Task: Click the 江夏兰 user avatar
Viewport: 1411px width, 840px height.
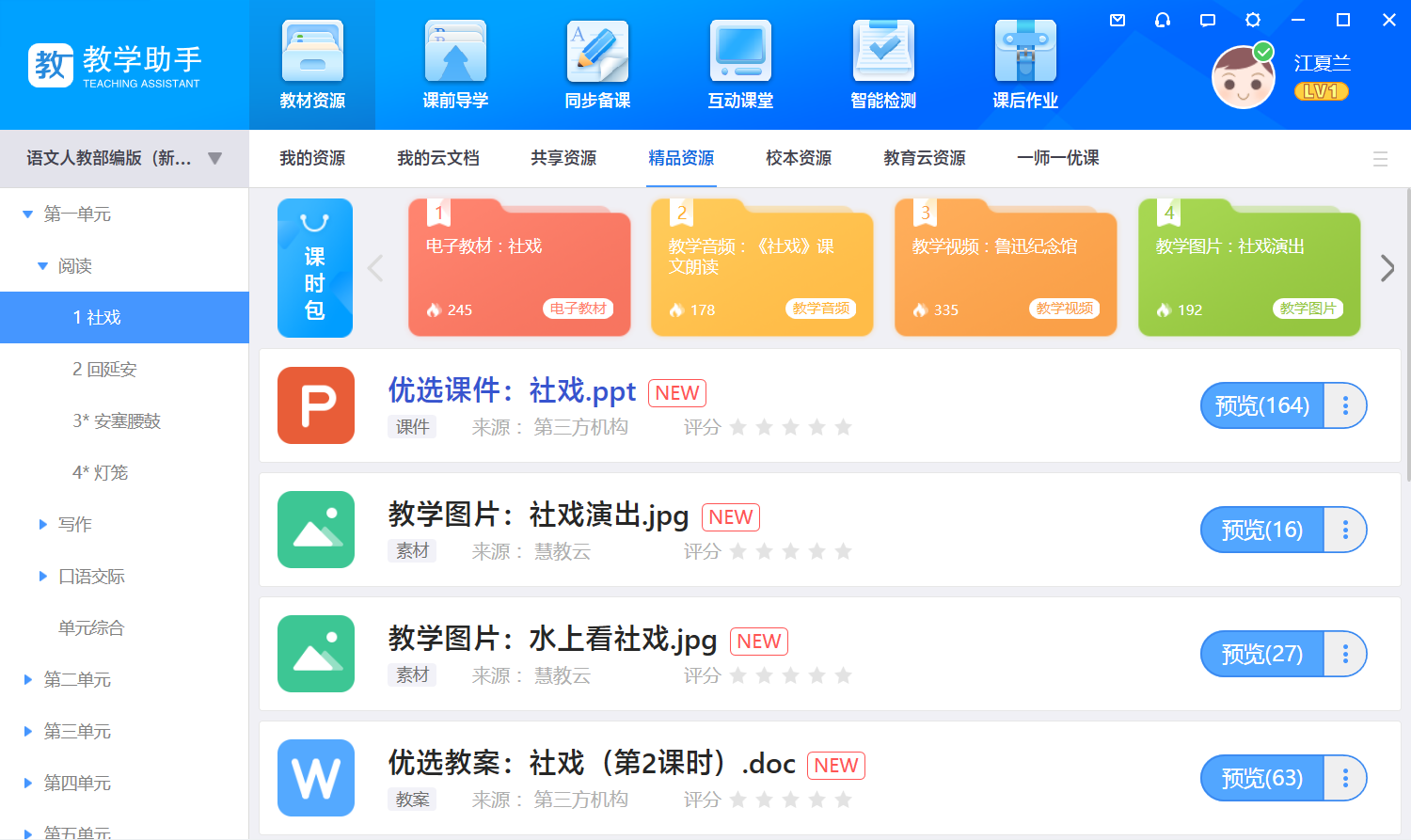Action: coord(1243,77)
